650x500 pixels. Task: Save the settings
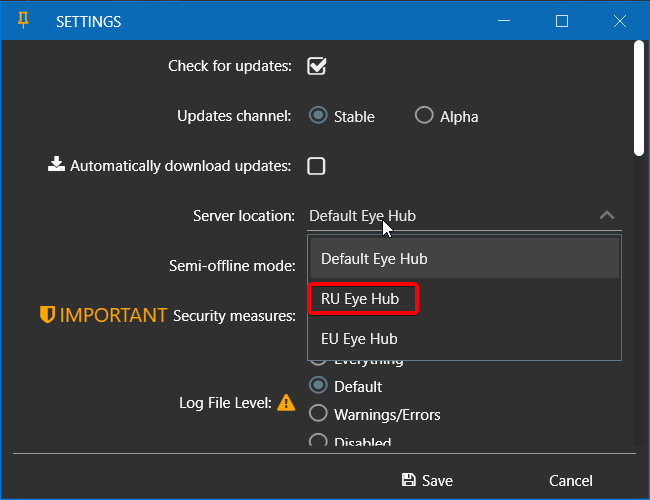[427, 481]
